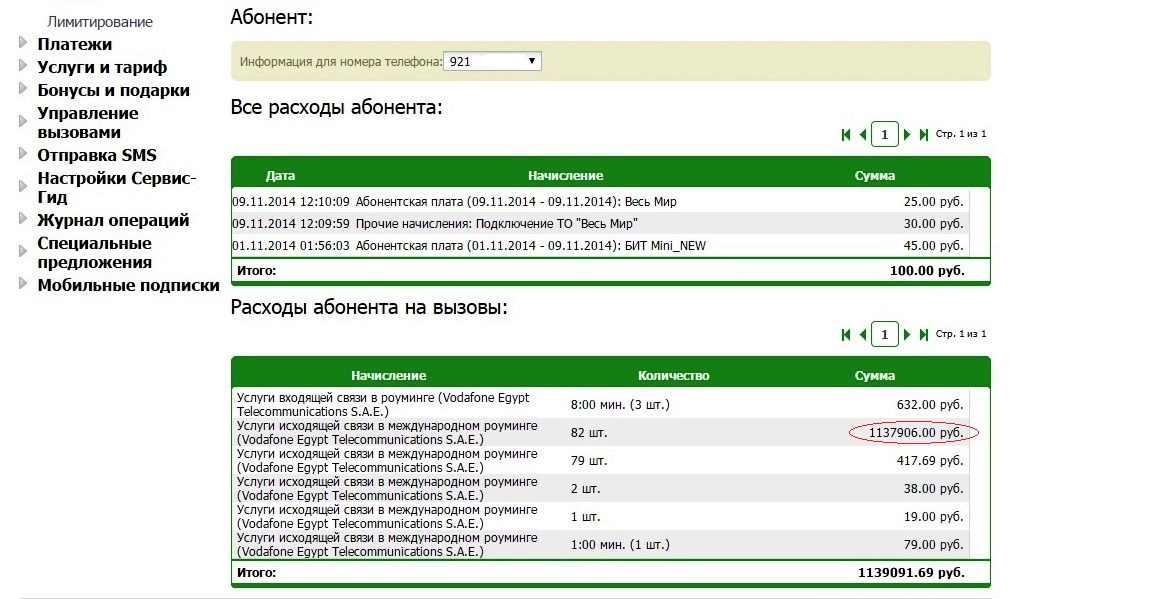The image size is (1168, 599).
Task: Click total 100.00 руб. value
Action: point(927,270)
